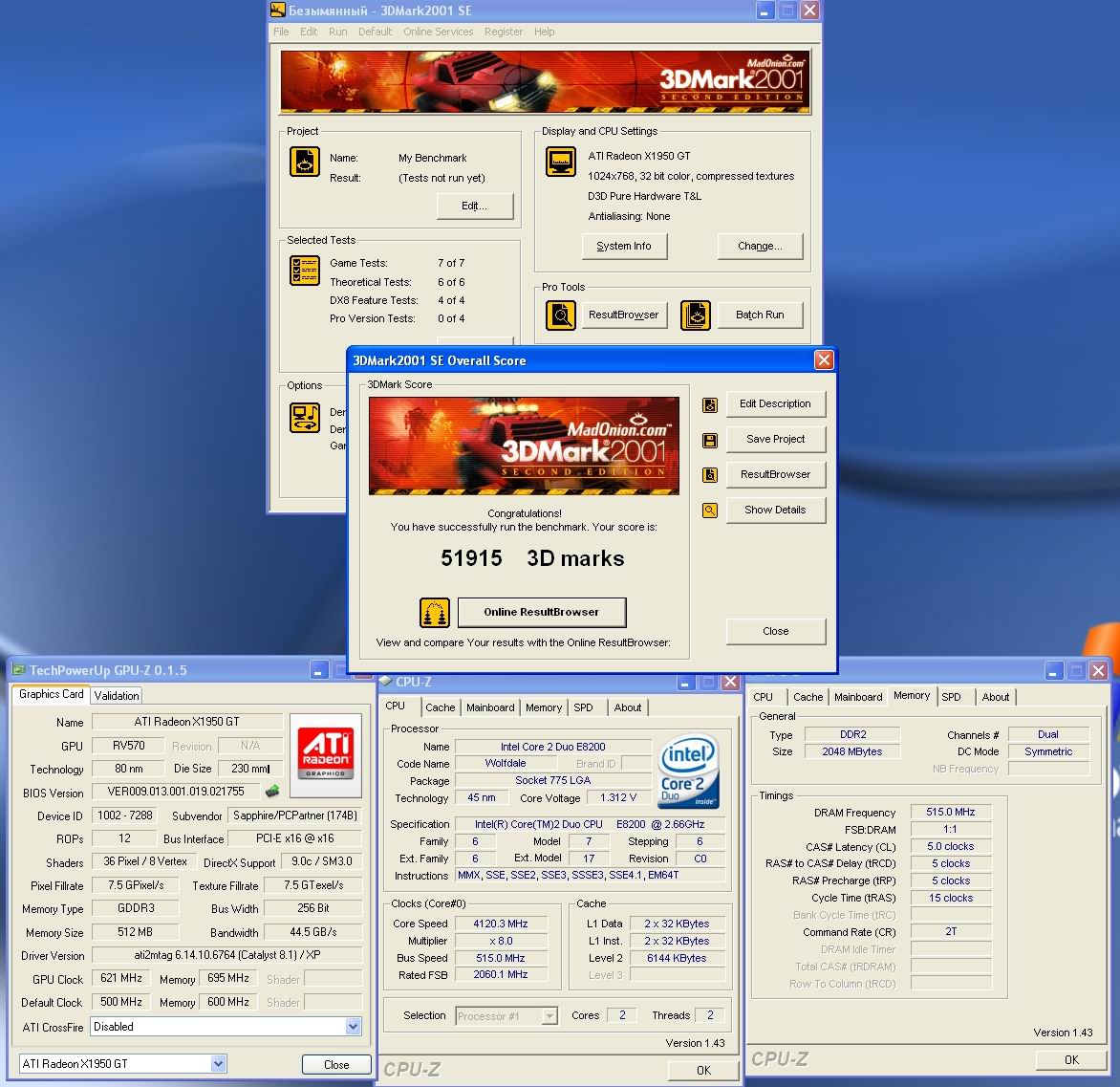Click the BIOS Version field in GPU-Z
1120x1087 pixels.
(176, 792)
